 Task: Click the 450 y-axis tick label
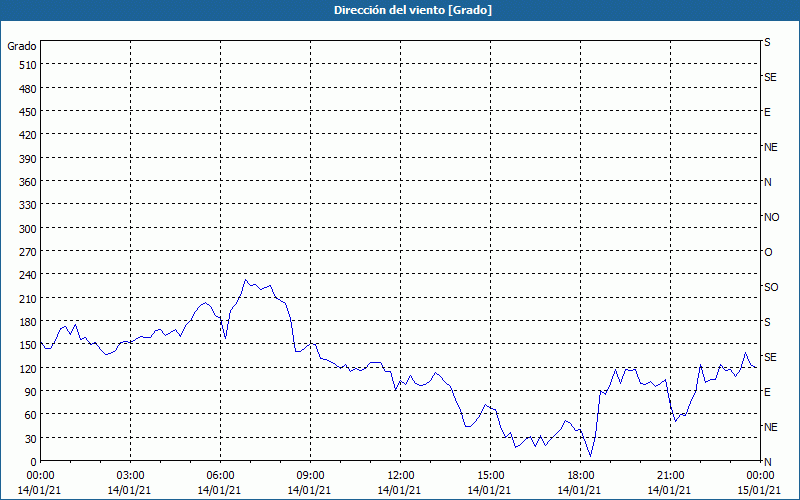coord(28,112)
